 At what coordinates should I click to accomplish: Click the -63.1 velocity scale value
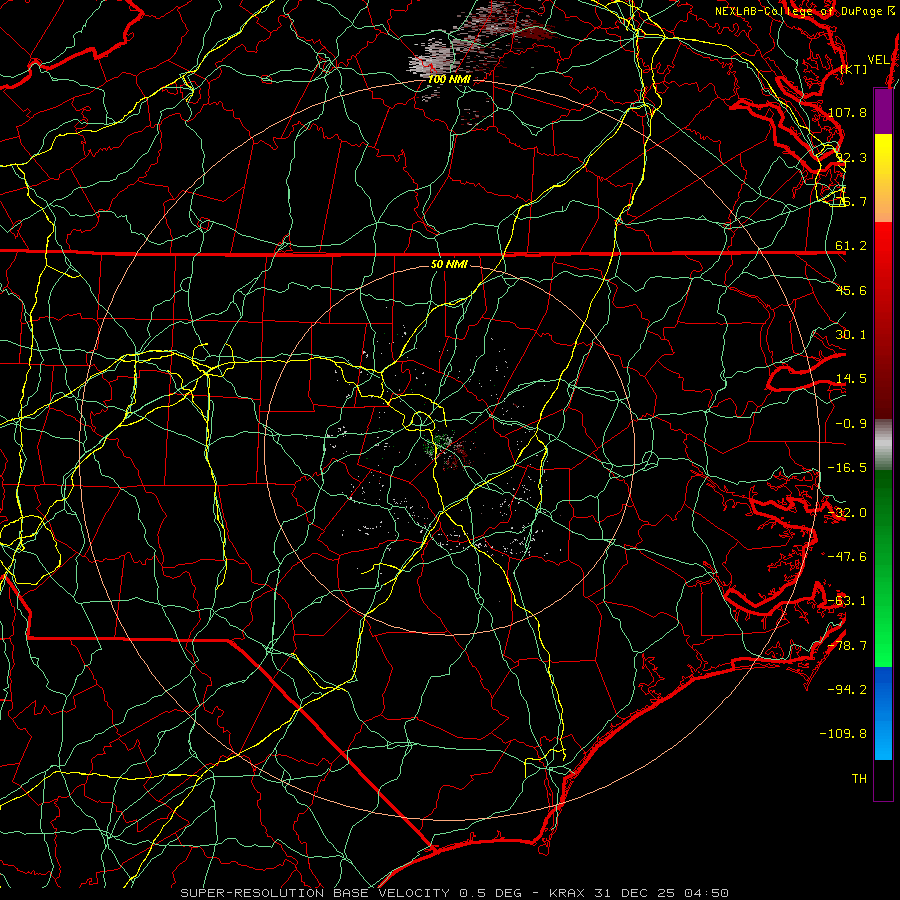click(847, 601)
